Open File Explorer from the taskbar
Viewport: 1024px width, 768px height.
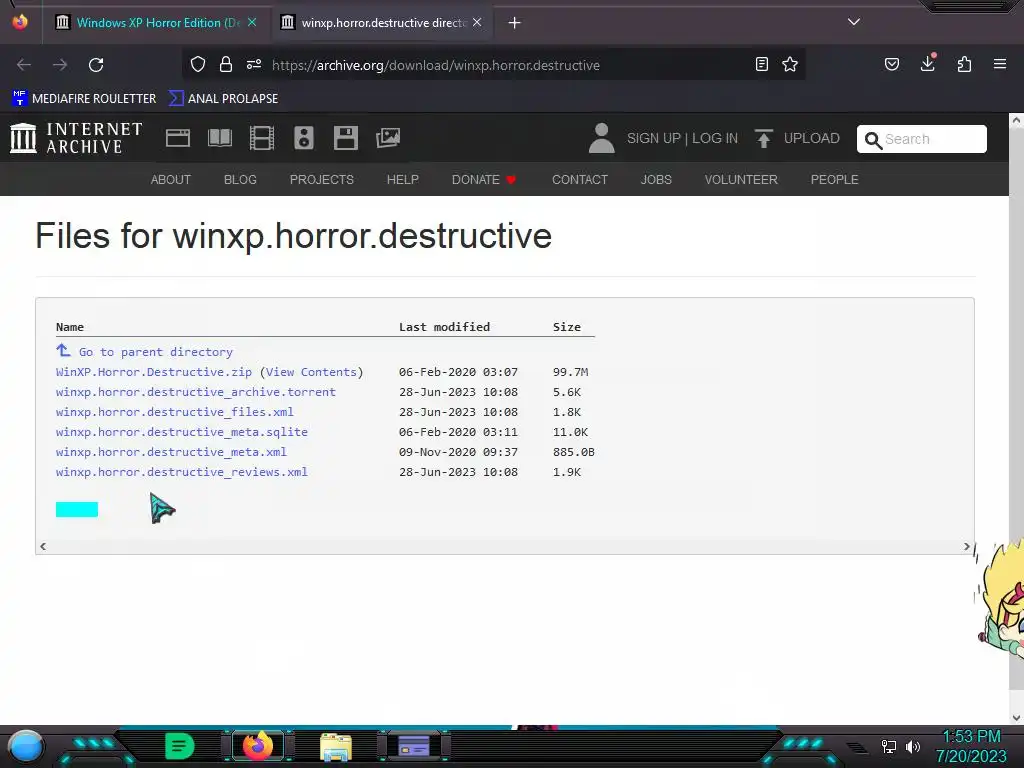(x=336, y=746)
